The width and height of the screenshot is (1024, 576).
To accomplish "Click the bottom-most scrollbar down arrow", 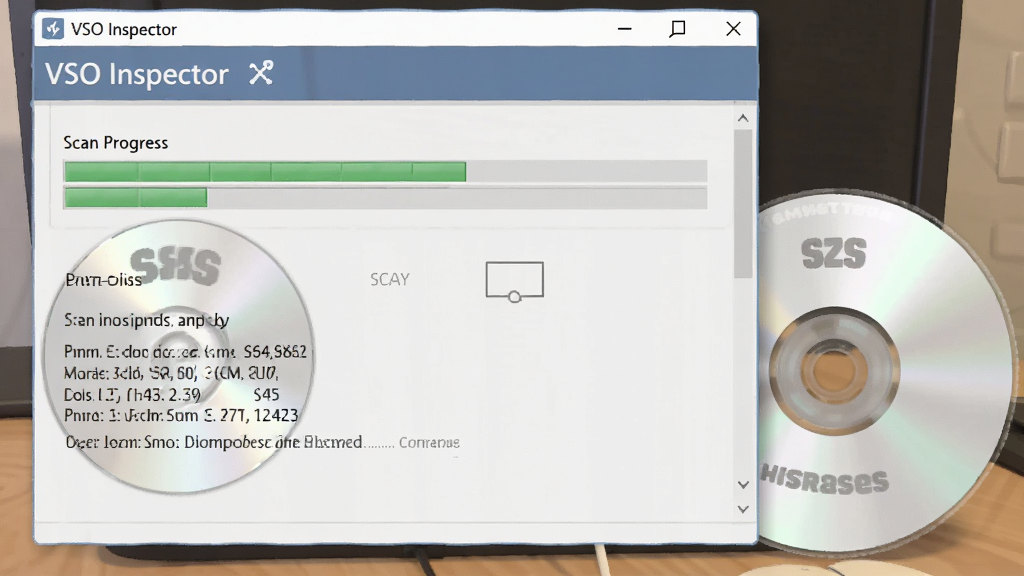I will coord(743,509).
